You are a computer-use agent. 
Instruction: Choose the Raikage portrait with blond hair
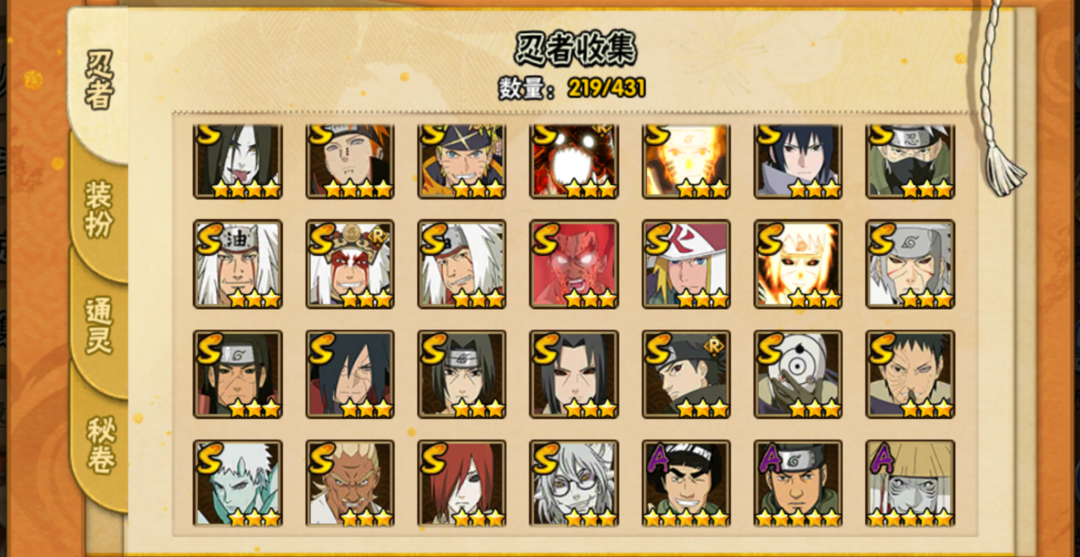click(x=350, y=484)
